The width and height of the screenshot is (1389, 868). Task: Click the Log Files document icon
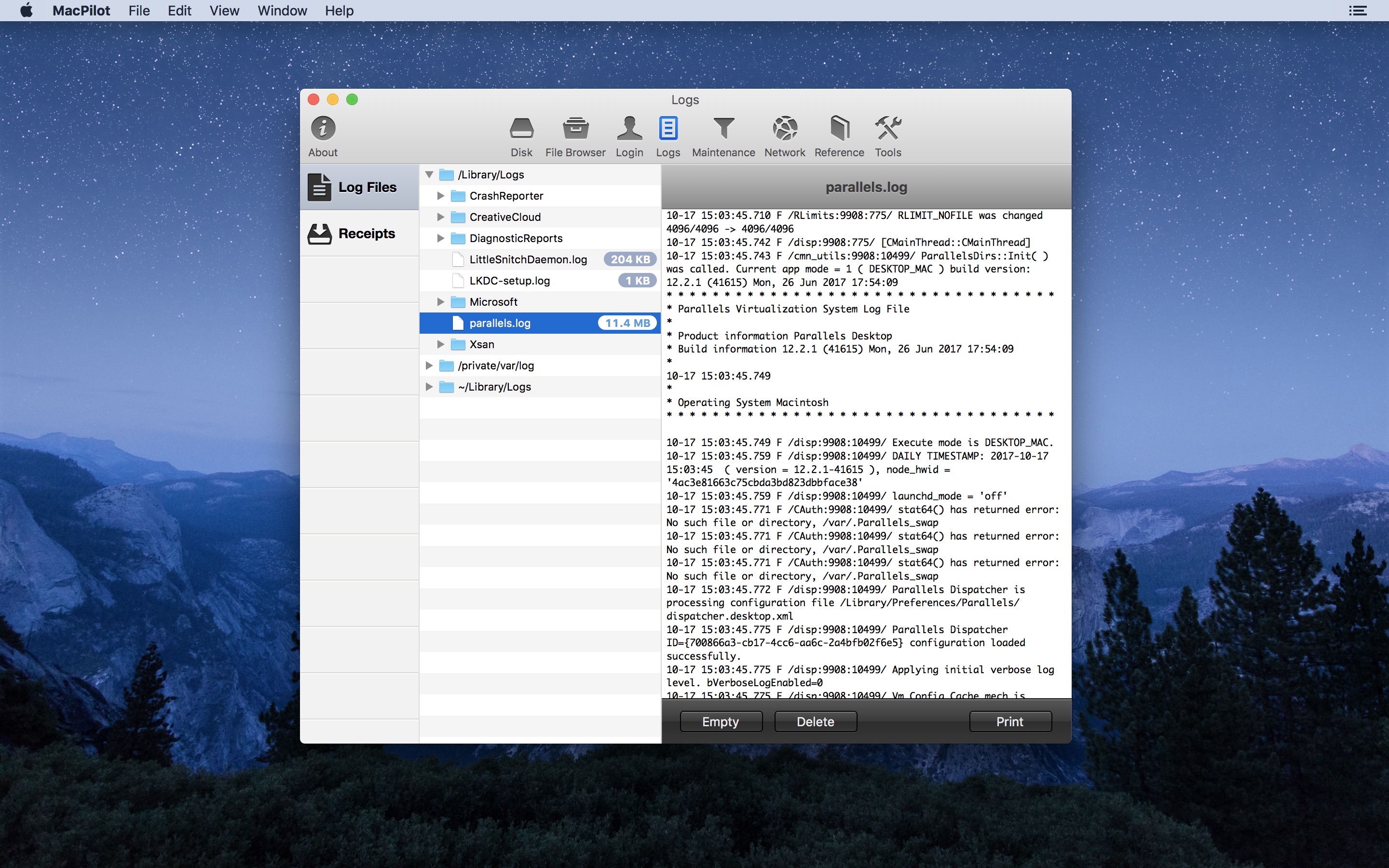pyautogui.click(x=320, y=187)
